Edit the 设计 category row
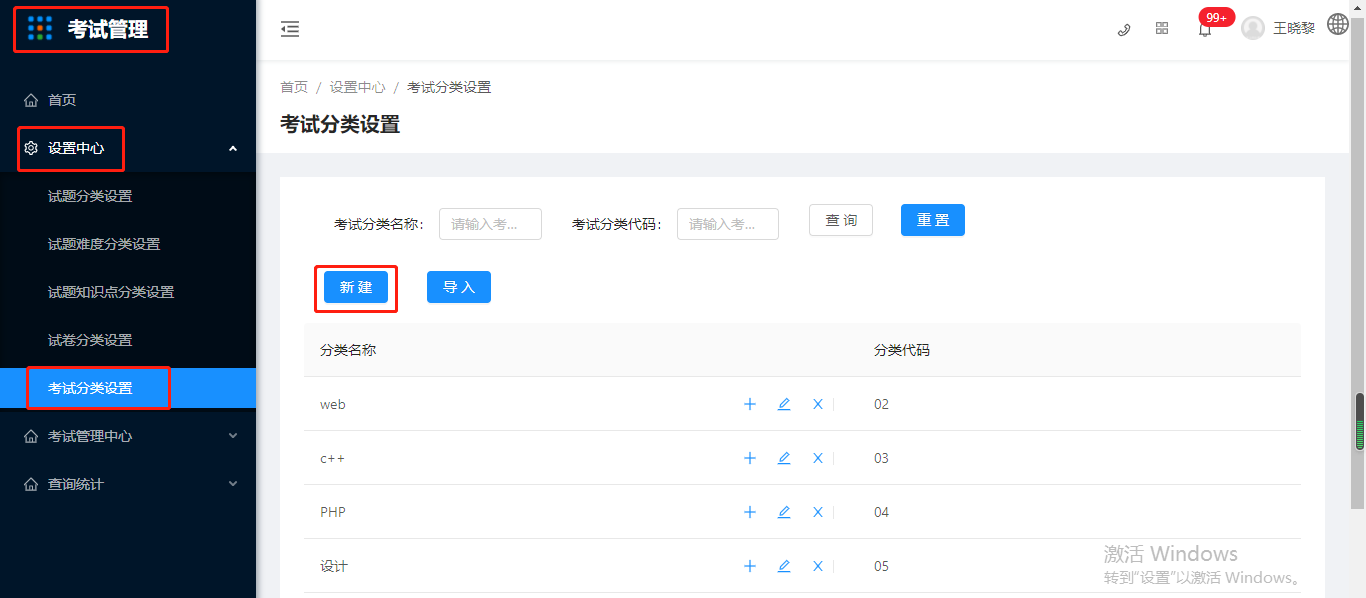This screenshot has height=598, width=1366. pyautogui.click(x=784, y=566)
